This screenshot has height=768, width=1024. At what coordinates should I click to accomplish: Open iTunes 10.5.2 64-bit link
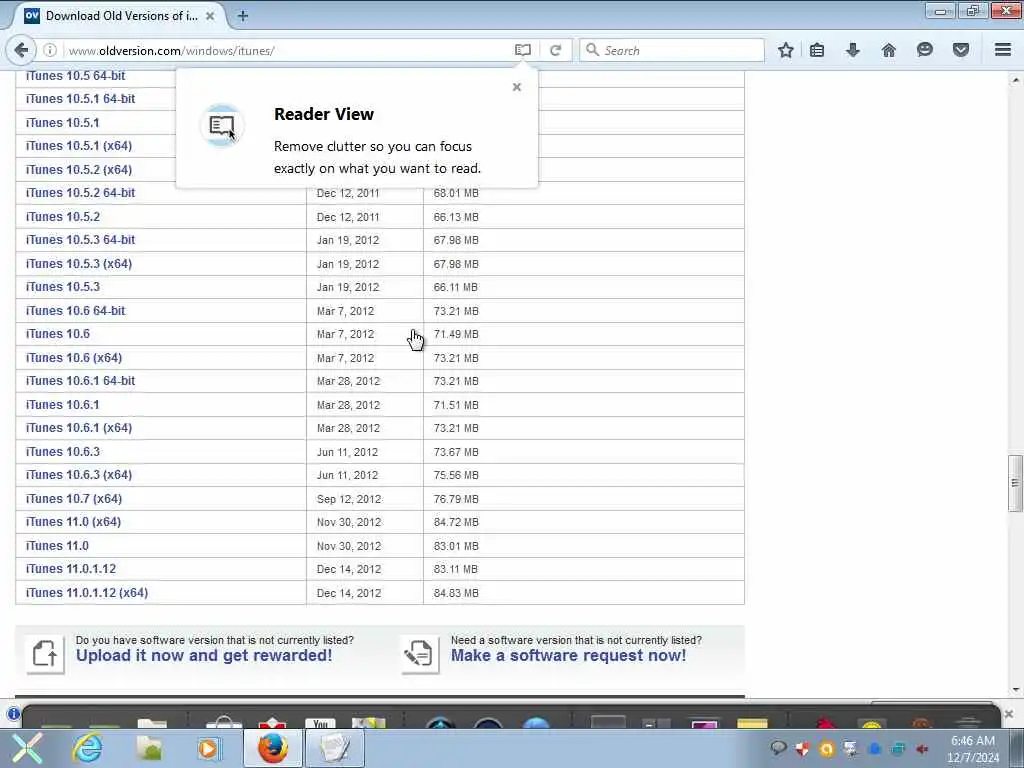[x=80, y=193]
